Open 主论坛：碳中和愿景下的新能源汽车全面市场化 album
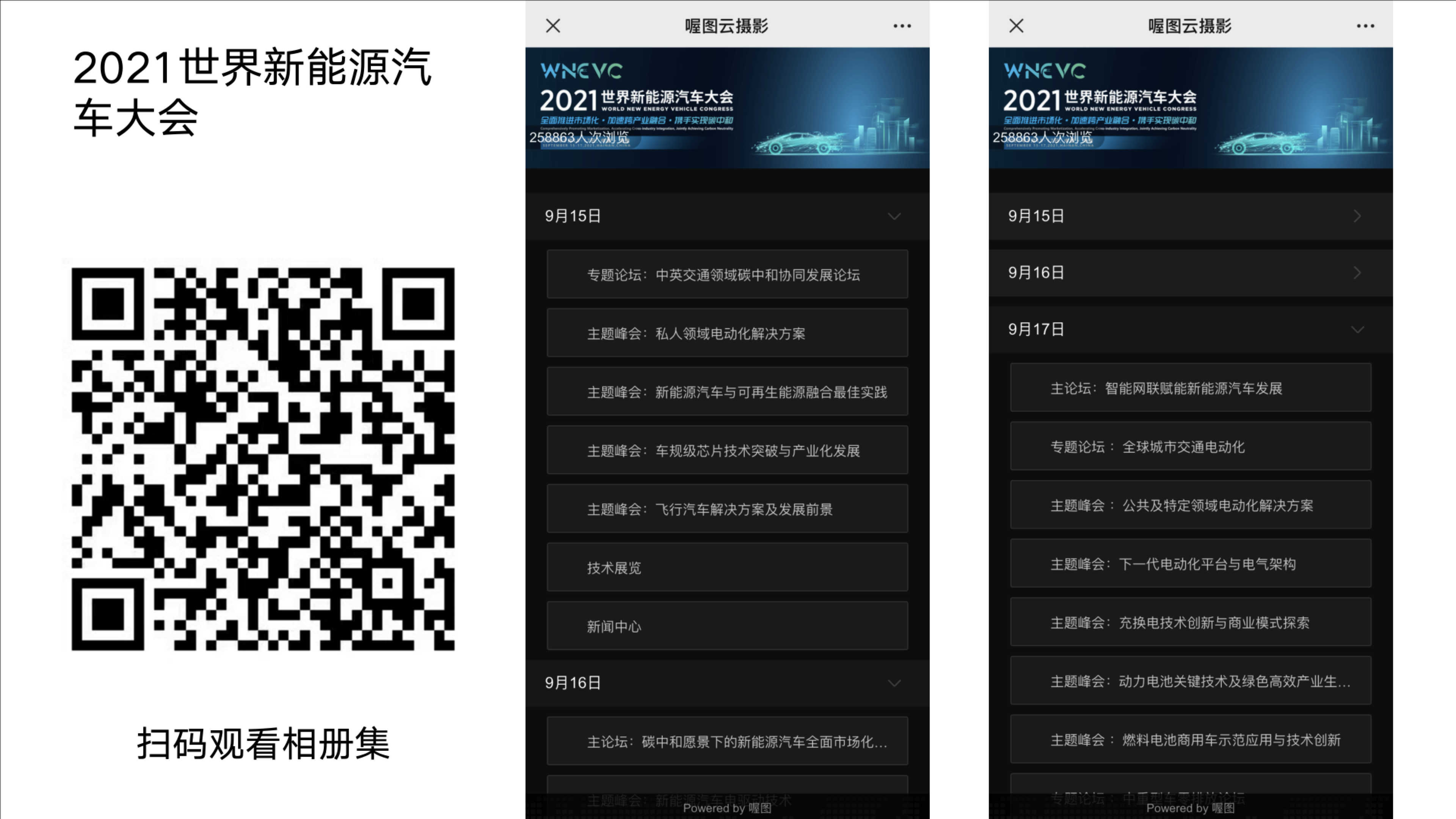The height and width of the screenshot is (819, 1456). 728,741
